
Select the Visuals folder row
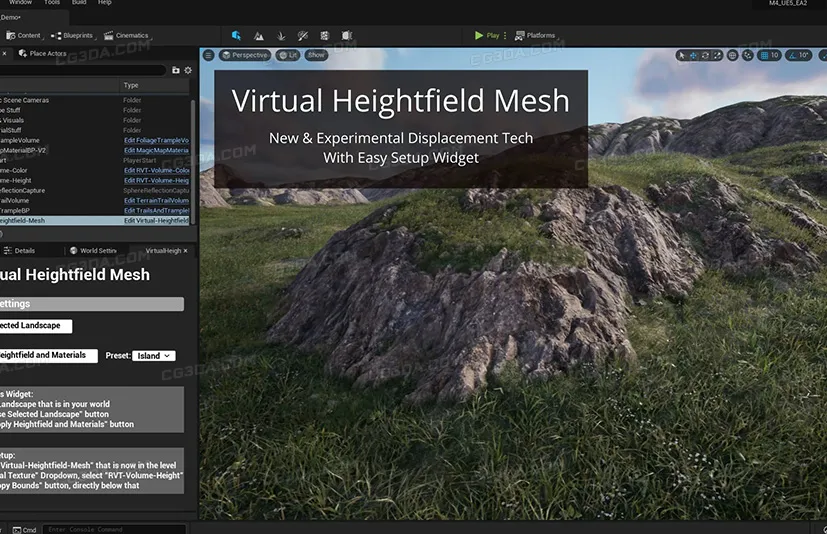tap(94, 120)
